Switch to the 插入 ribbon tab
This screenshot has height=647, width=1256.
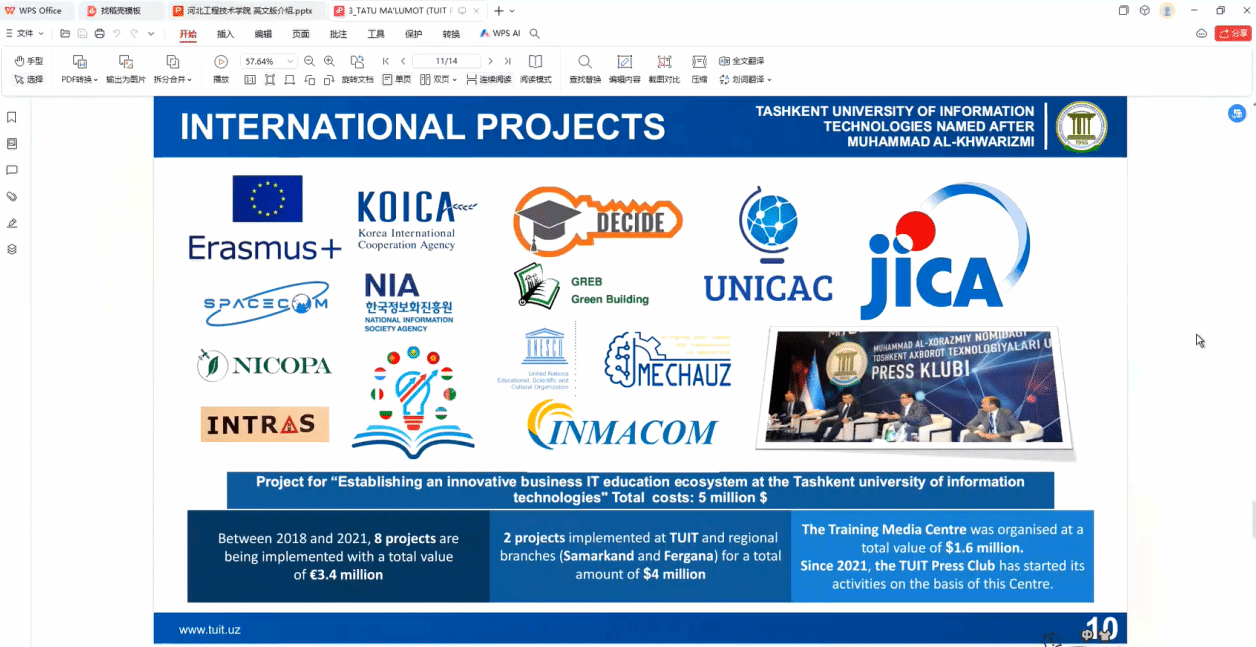click(x=225, y=34)
